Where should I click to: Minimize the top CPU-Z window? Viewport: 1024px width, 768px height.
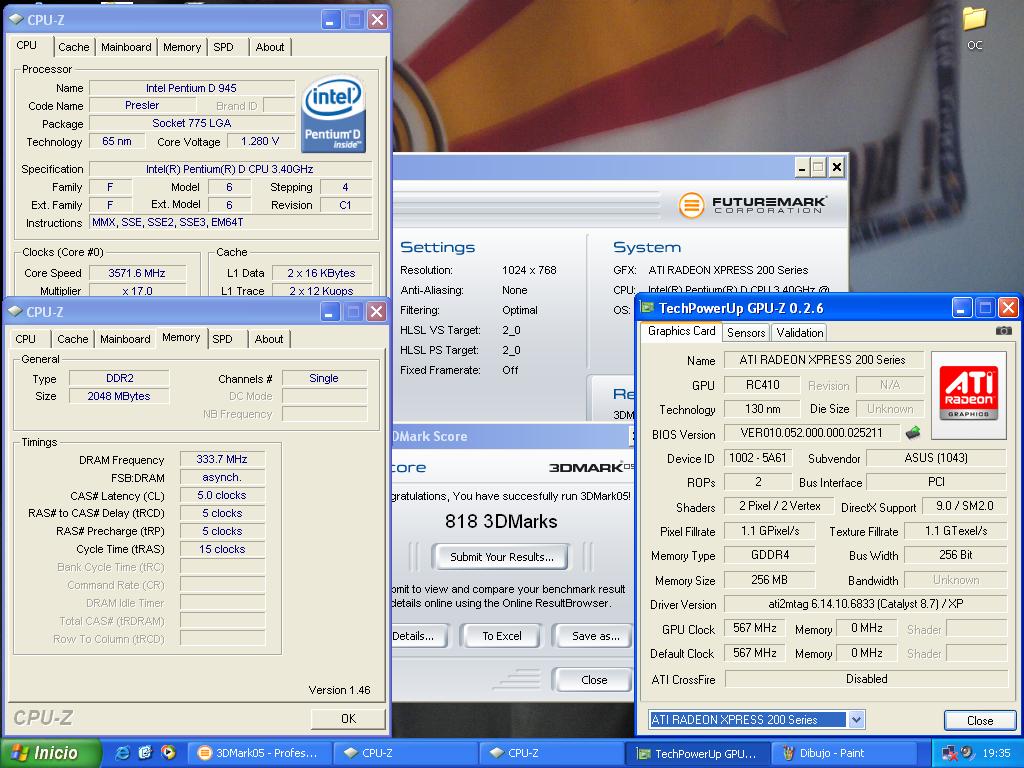pos(331,20)
